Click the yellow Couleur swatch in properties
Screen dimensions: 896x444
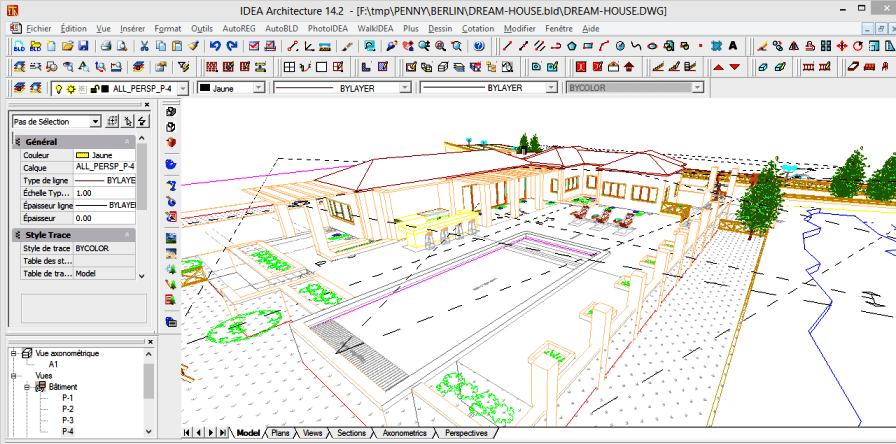[x=82, y=155]
